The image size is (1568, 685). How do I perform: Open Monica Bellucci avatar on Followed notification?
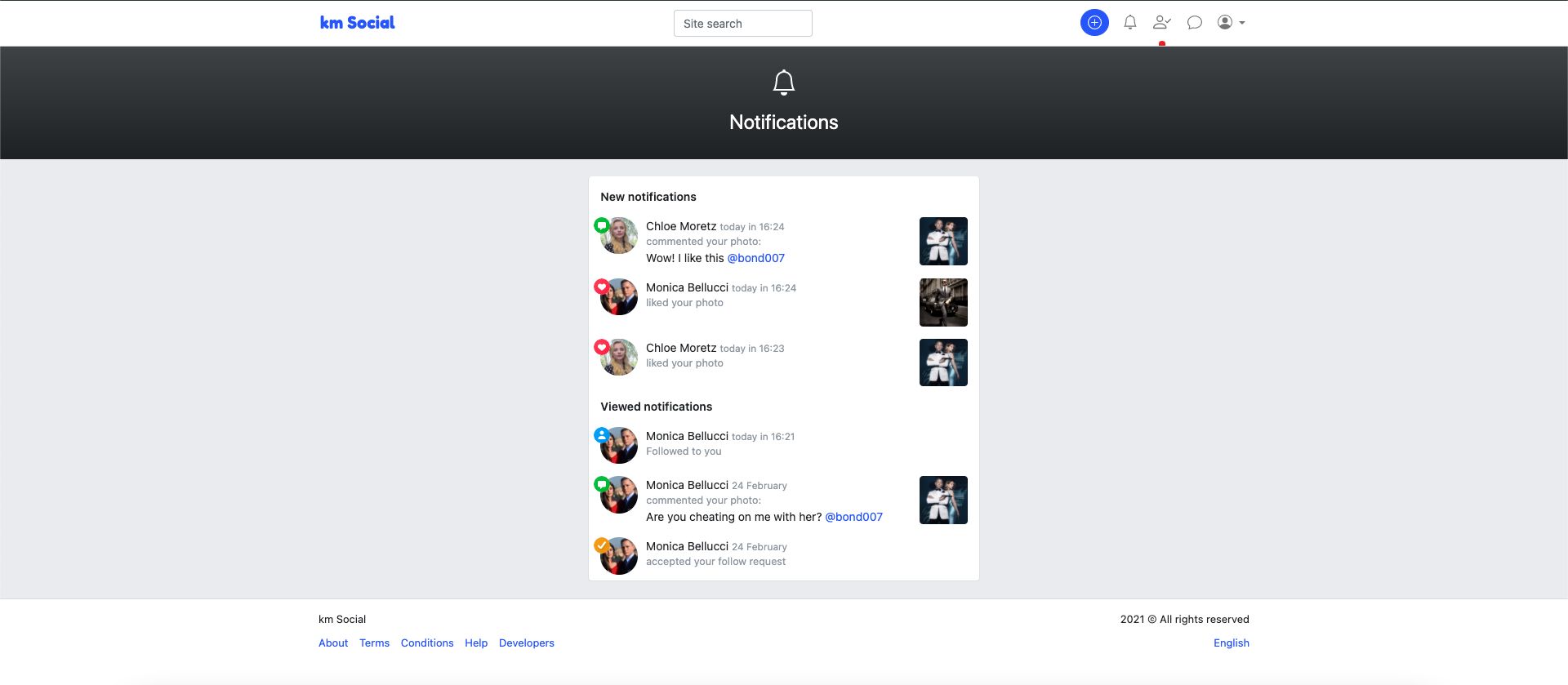(x=619, y=446)
